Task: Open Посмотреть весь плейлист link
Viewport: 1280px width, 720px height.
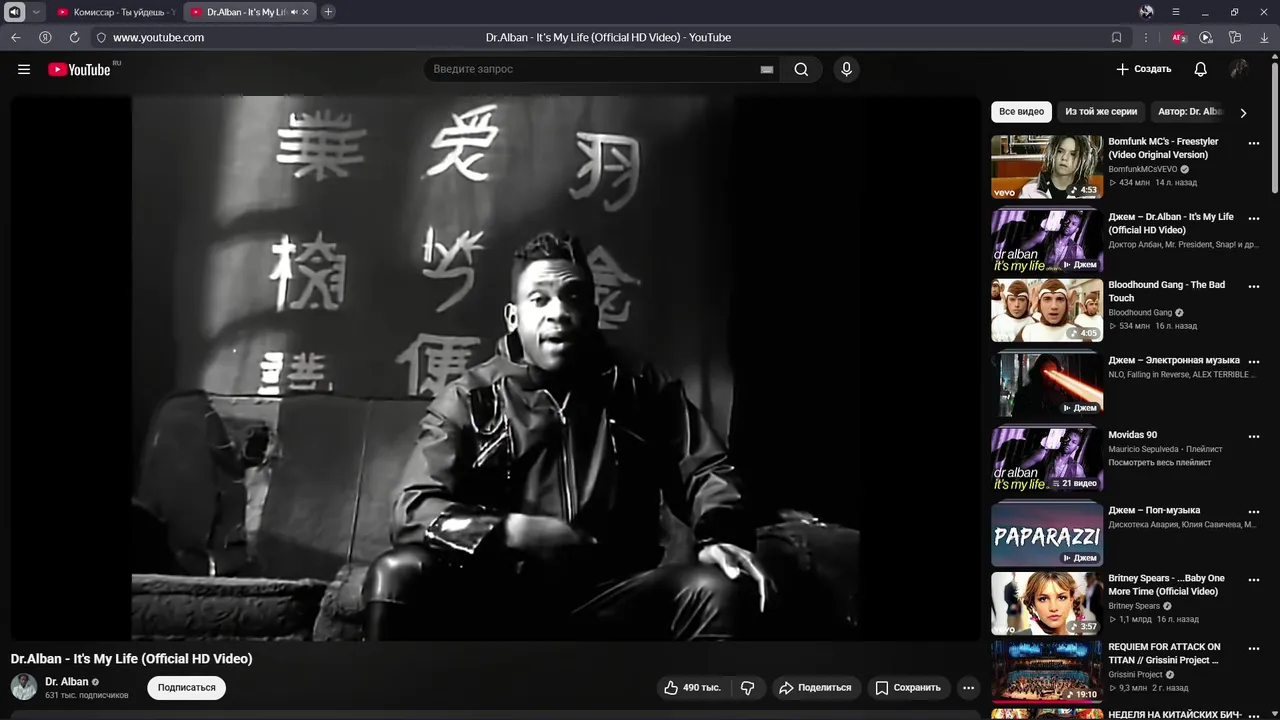Action: [1159, 463]
